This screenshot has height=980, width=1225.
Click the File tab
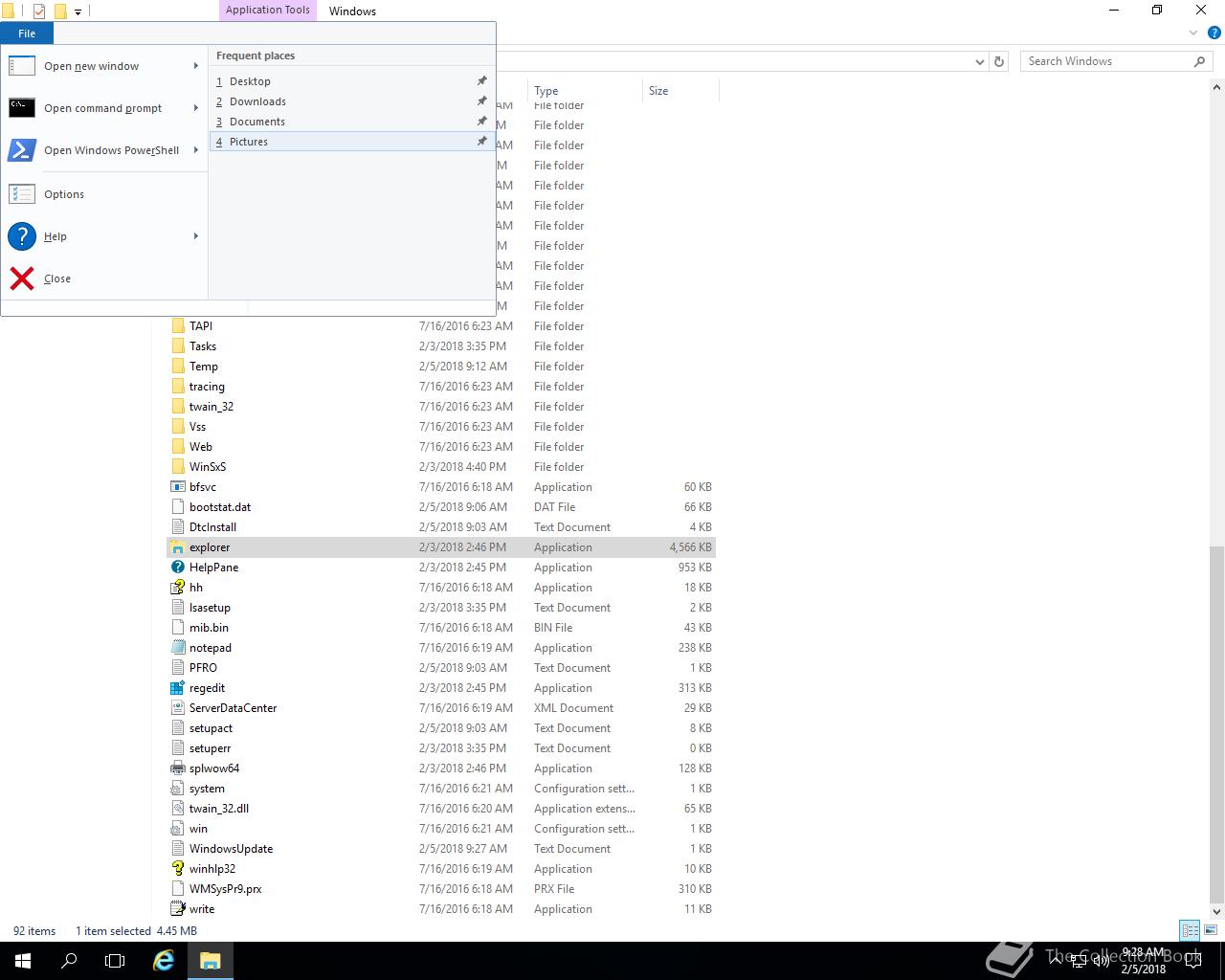[x=27, y=33]
